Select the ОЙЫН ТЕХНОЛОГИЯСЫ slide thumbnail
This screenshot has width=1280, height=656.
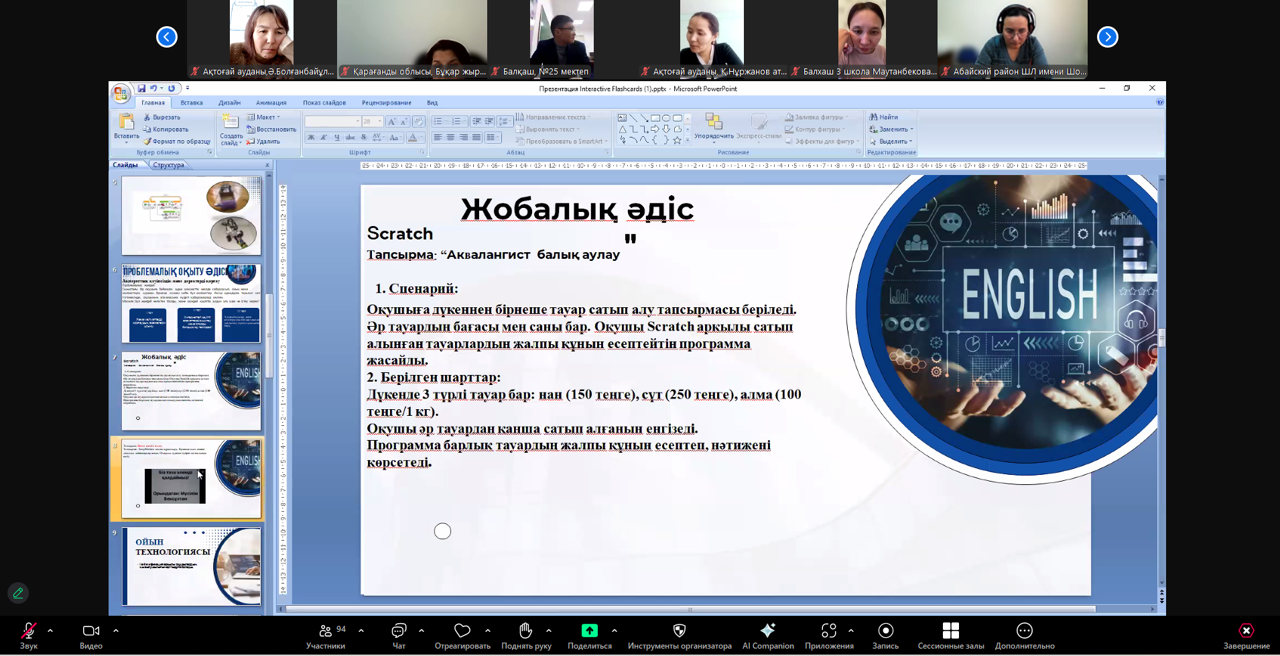pyautogui.click(x=192, y=567)
